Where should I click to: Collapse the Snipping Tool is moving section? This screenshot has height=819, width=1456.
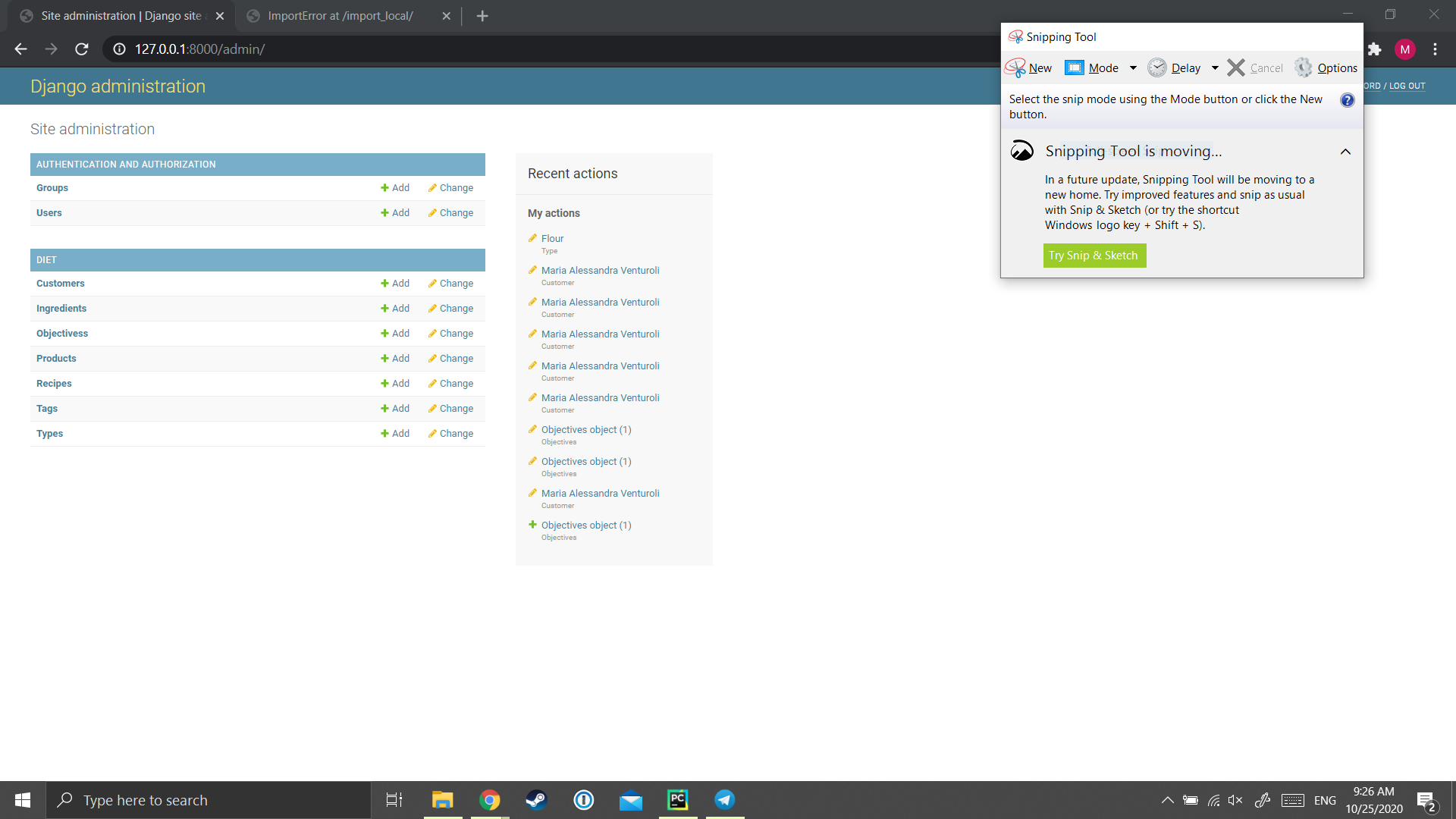pyautogui.click(x=1345, y=152)
